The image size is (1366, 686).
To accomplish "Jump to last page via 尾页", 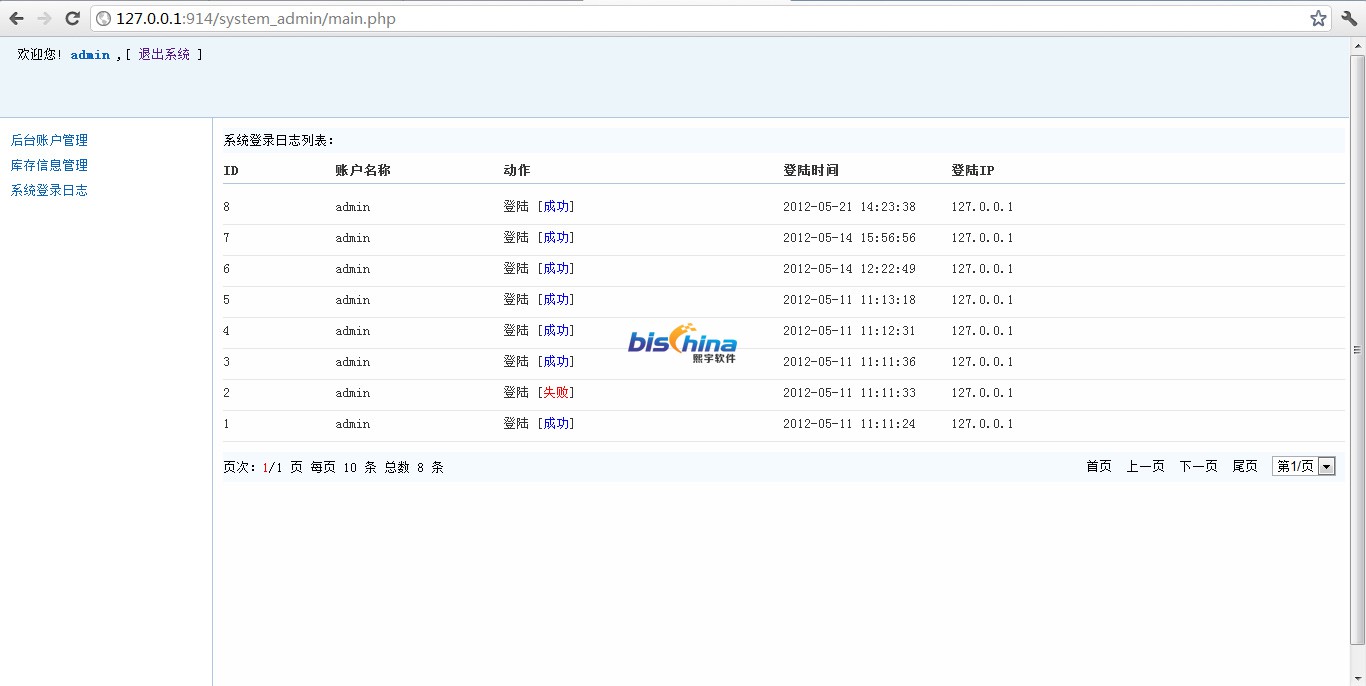I will (1245, 467).
